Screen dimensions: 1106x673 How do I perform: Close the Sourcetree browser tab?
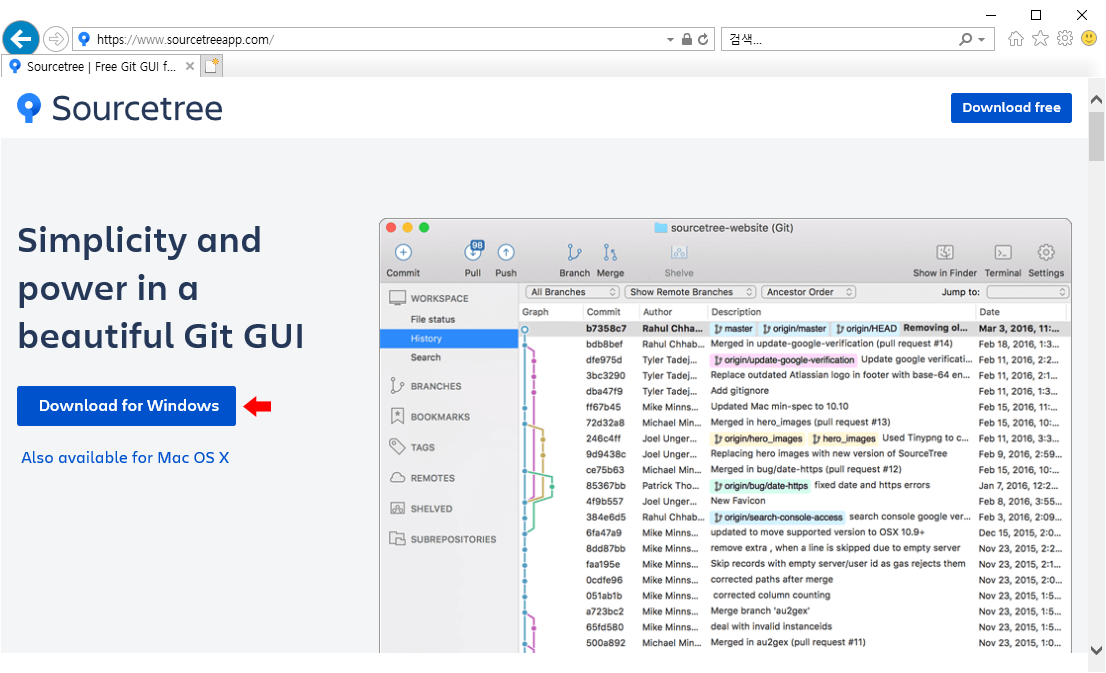coord(190,66)
